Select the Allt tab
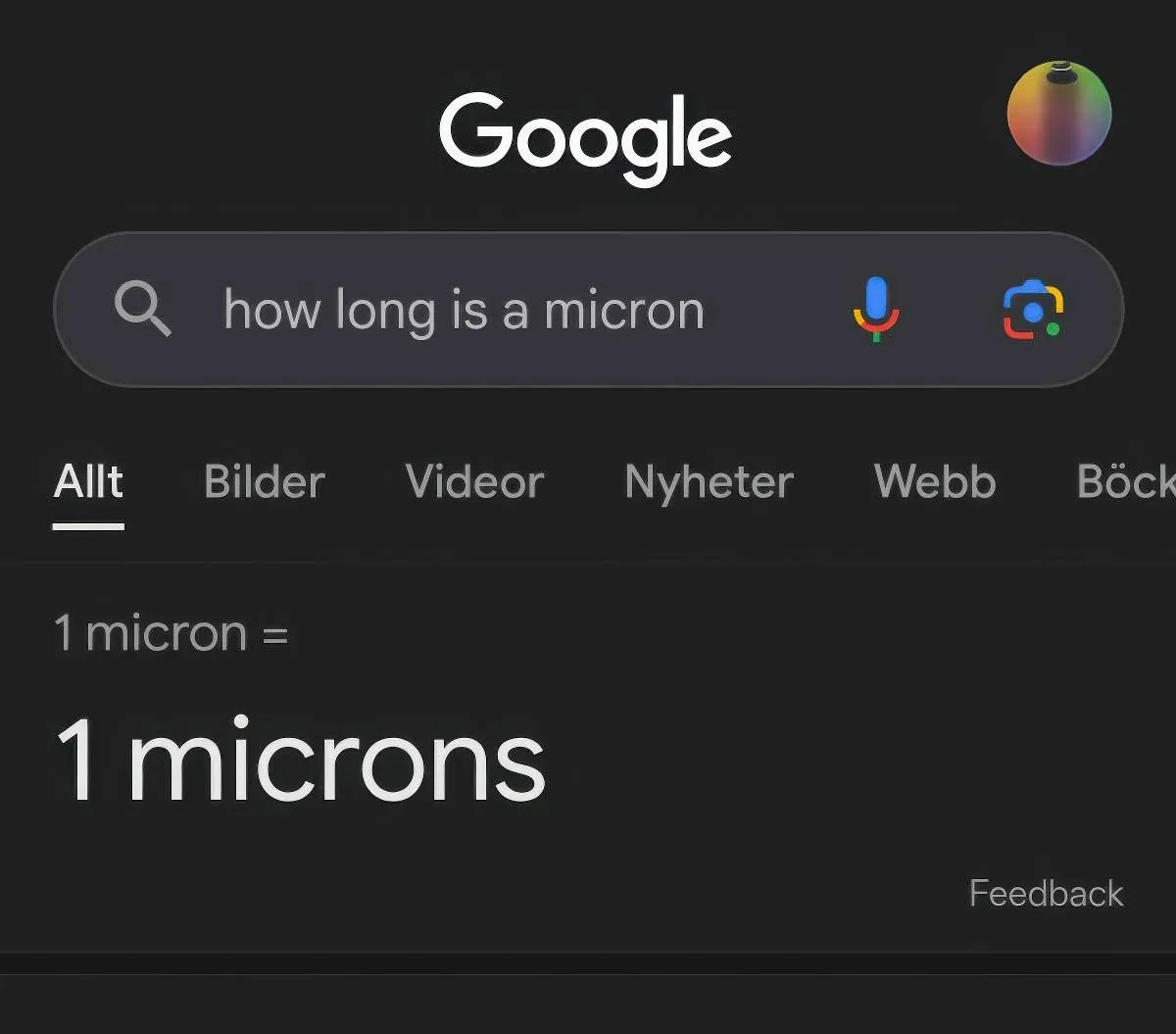 [x=89, y=482]
